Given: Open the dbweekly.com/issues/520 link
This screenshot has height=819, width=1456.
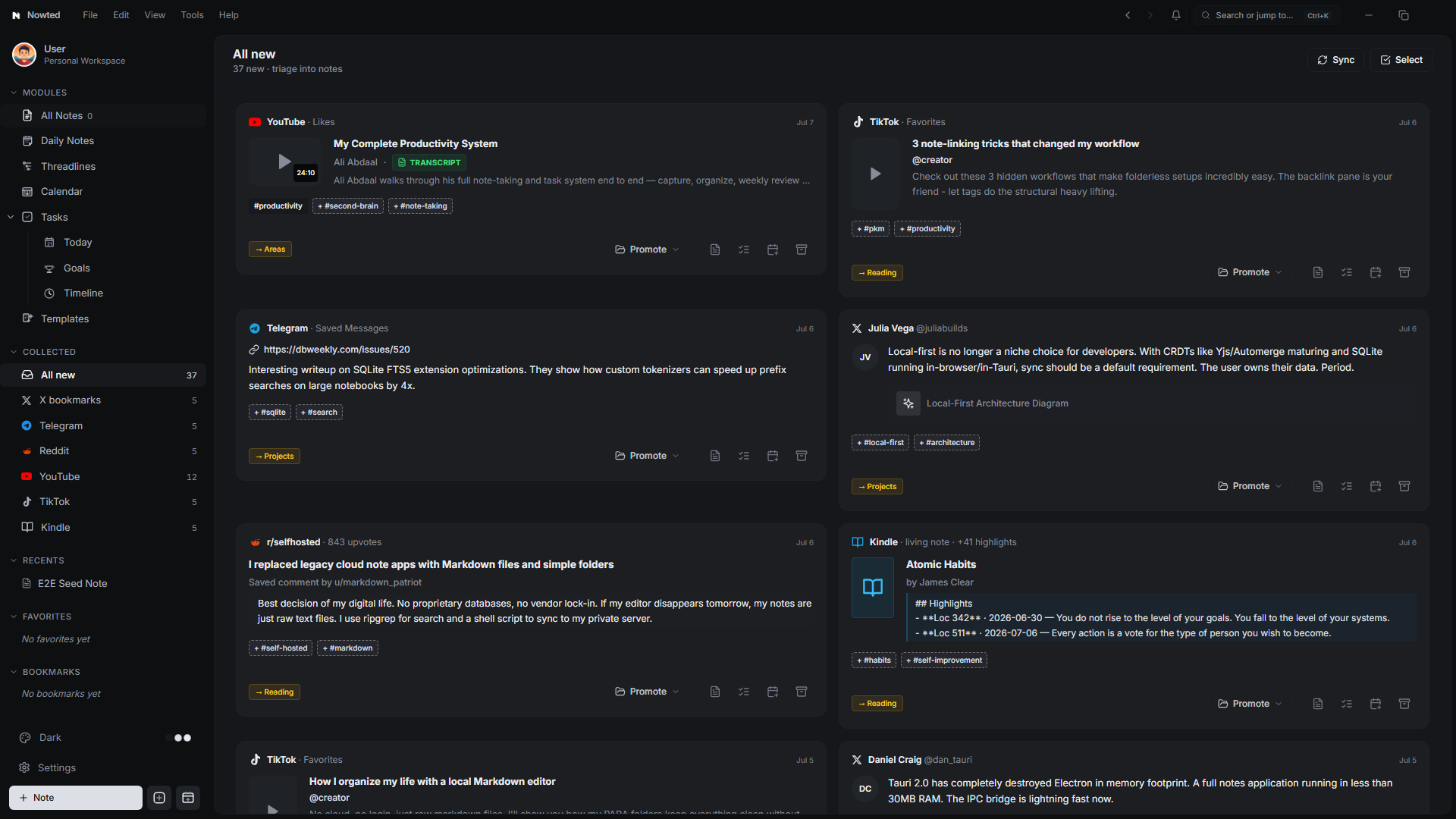Looking at the screenshot, I should coord(337,350).
